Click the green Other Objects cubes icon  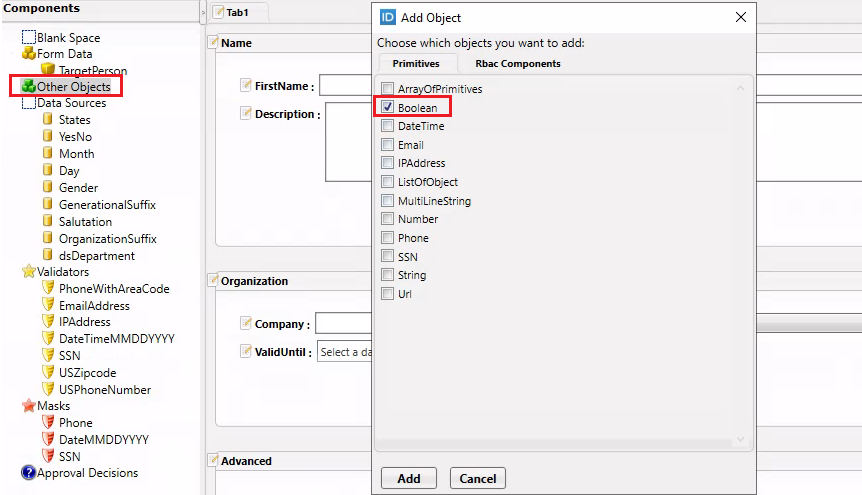[29, 86]
